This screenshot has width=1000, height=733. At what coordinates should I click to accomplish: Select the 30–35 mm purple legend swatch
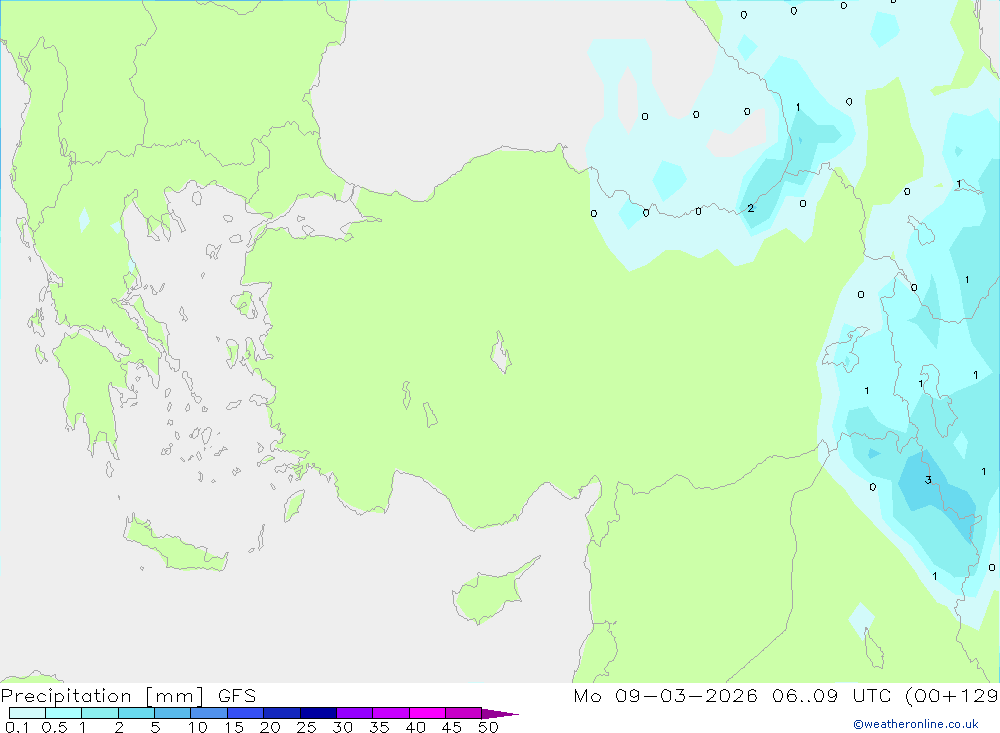[354, 713]
